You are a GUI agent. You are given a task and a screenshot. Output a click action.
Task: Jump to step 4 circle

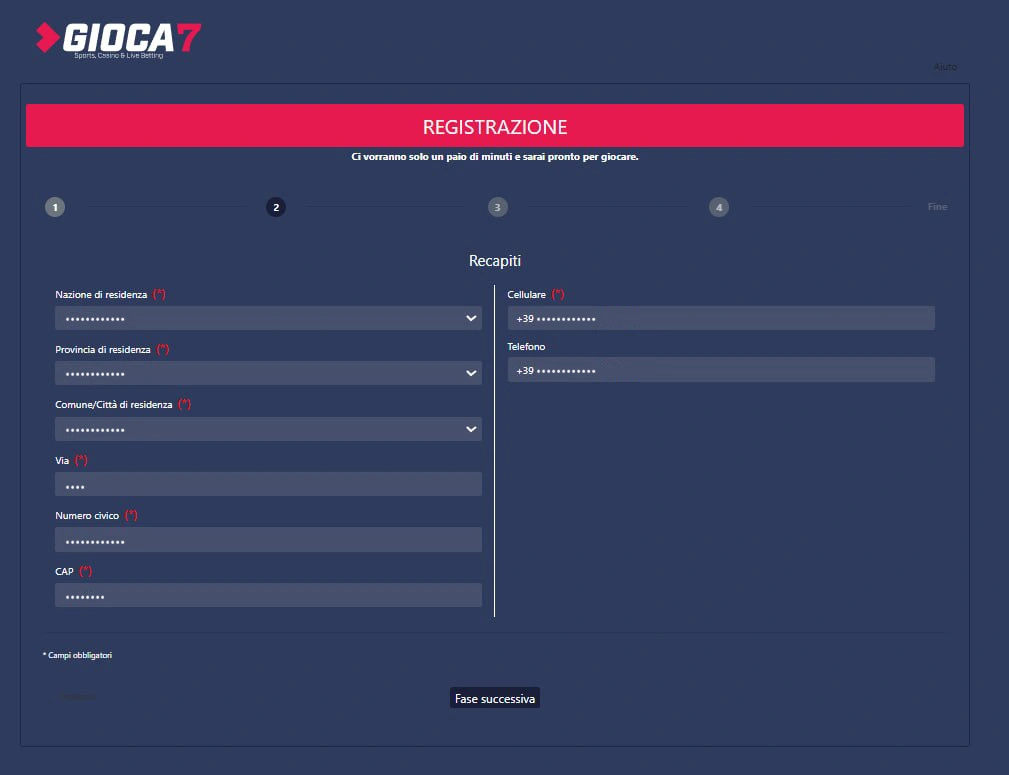pyautogui.click(x=719, y=207)
